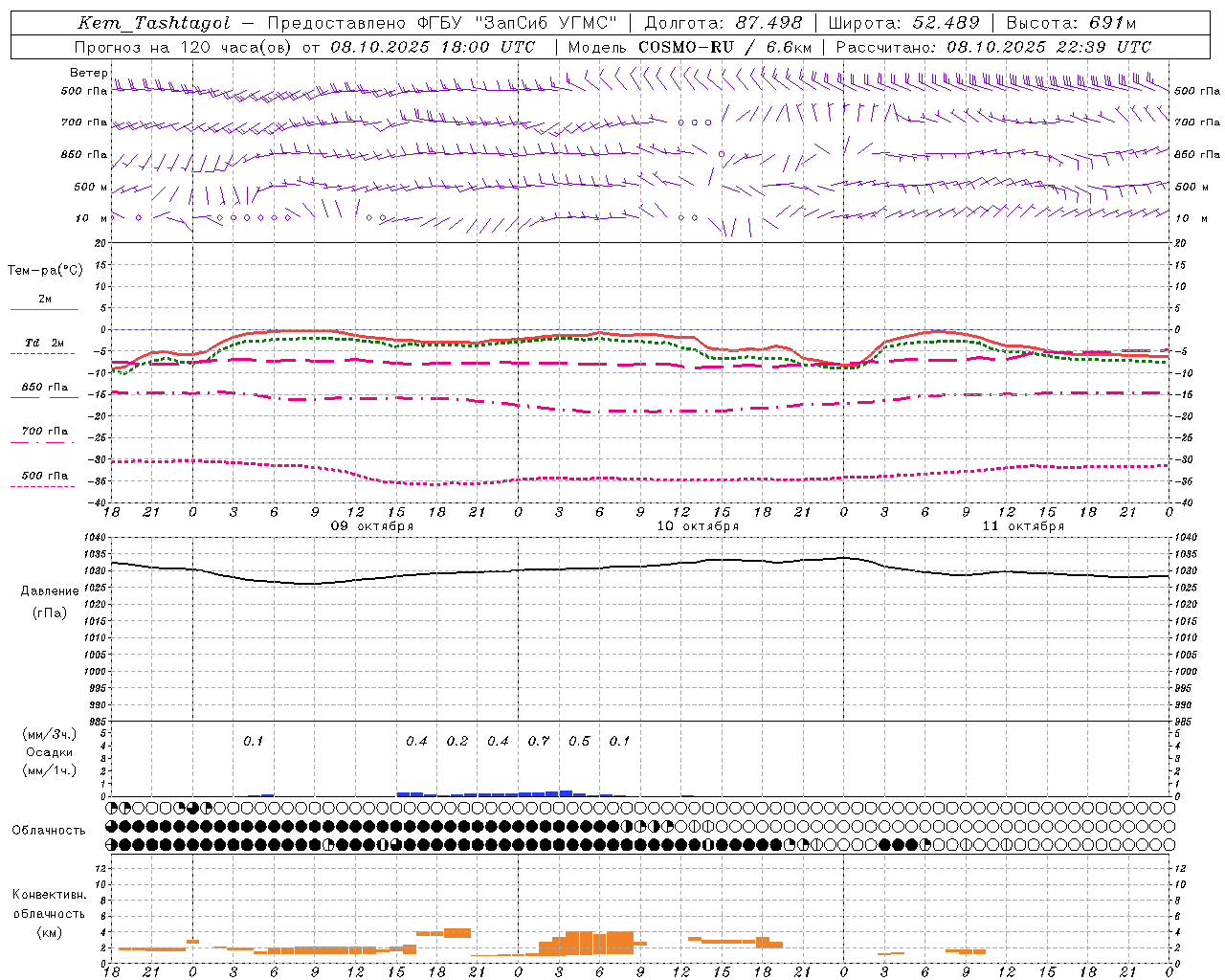
Task: Click the 'Конвективн.' convective cloud label
Action: (49, 895)
